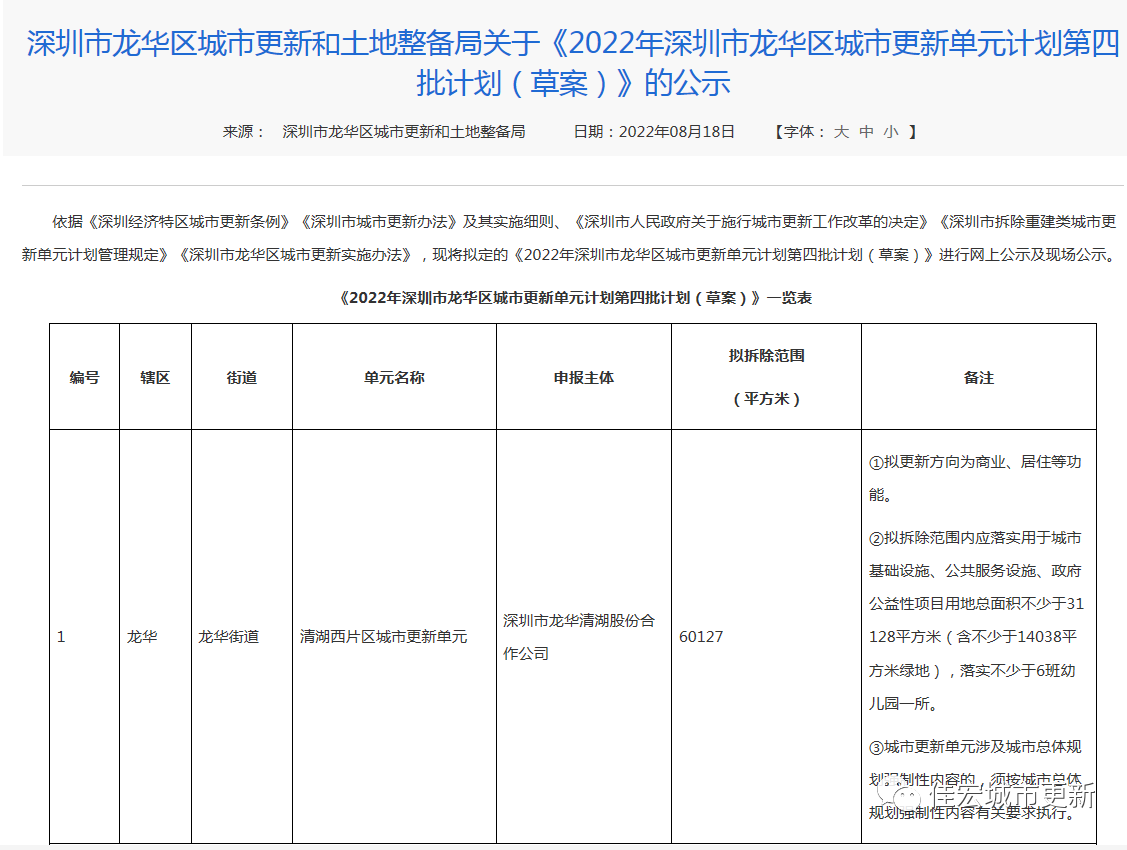Image resolution: width=1127 pixels, height=850 pixels.
Task: Set font size to medium (中)
Action: [x=866, y=131]
